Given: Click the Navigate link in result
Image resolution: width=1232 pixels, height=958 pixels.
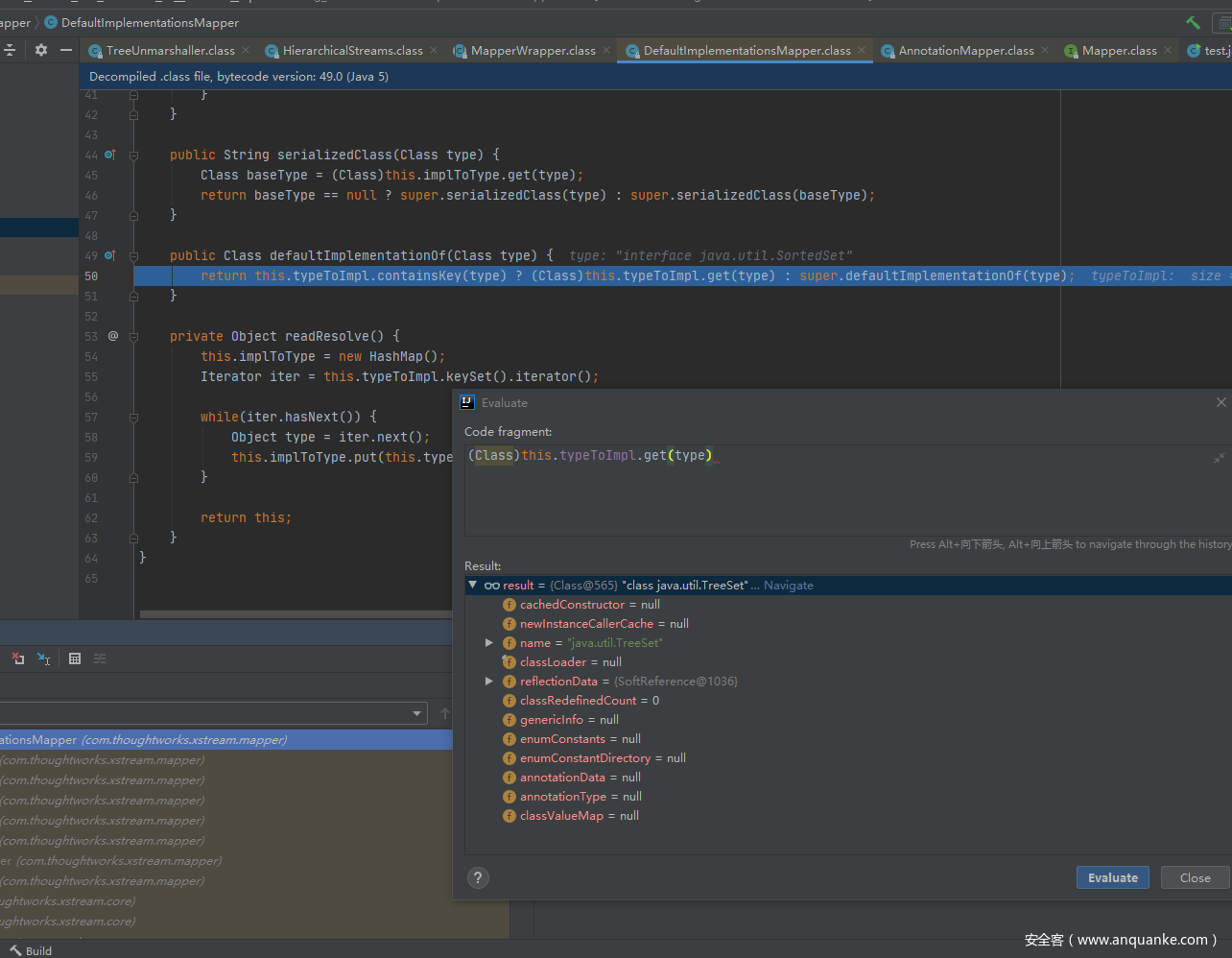Looking at the screenshot, I should click(788, 586).
